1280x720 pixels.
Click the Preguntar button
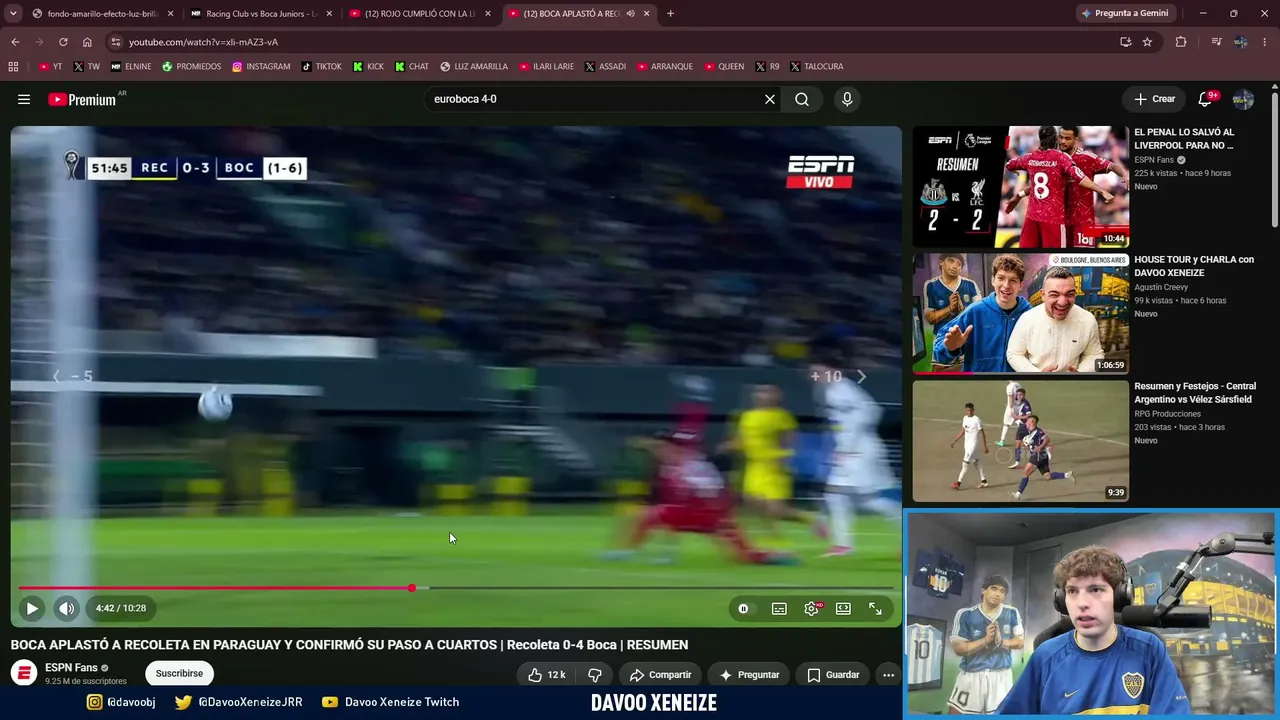pyautogui.click(x=749, y=675)
